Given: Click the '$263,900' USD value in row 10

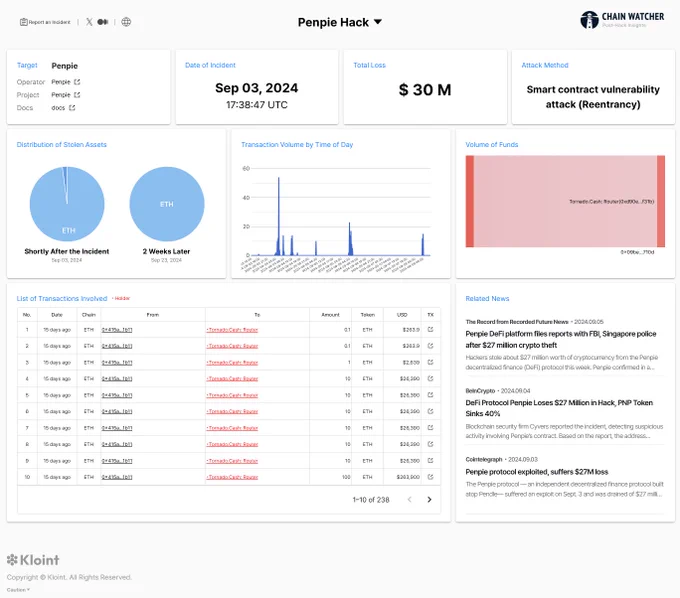Looking at the screenshot, I should [x=408, y=477].
